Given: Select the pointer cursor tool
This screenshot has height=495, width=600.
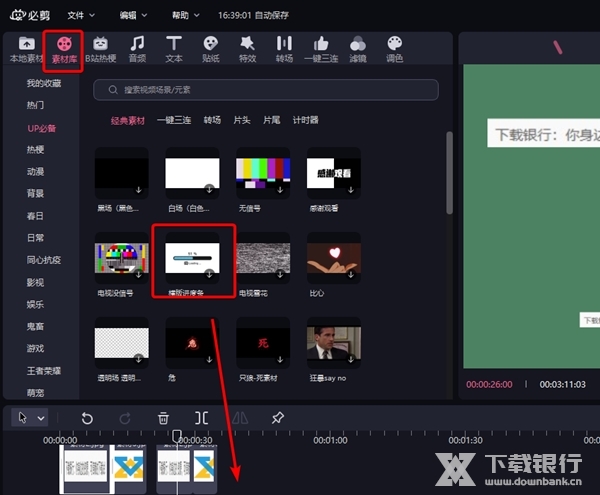Looking at the screenshot, I should click(23, 418).
